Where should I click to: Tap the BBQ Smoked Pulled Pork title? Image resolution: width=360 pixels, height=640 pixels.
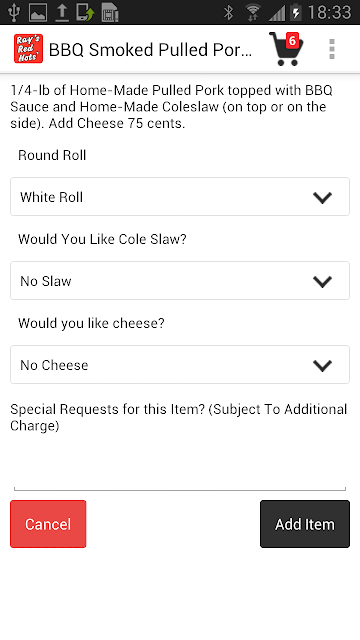150,50
